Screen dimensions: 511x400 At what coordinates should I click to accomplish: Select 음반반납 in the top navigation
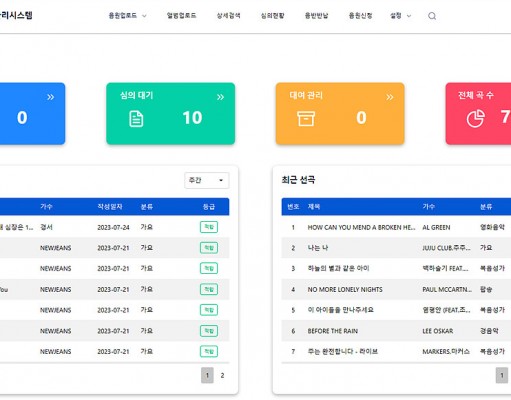tap(316, 16)
